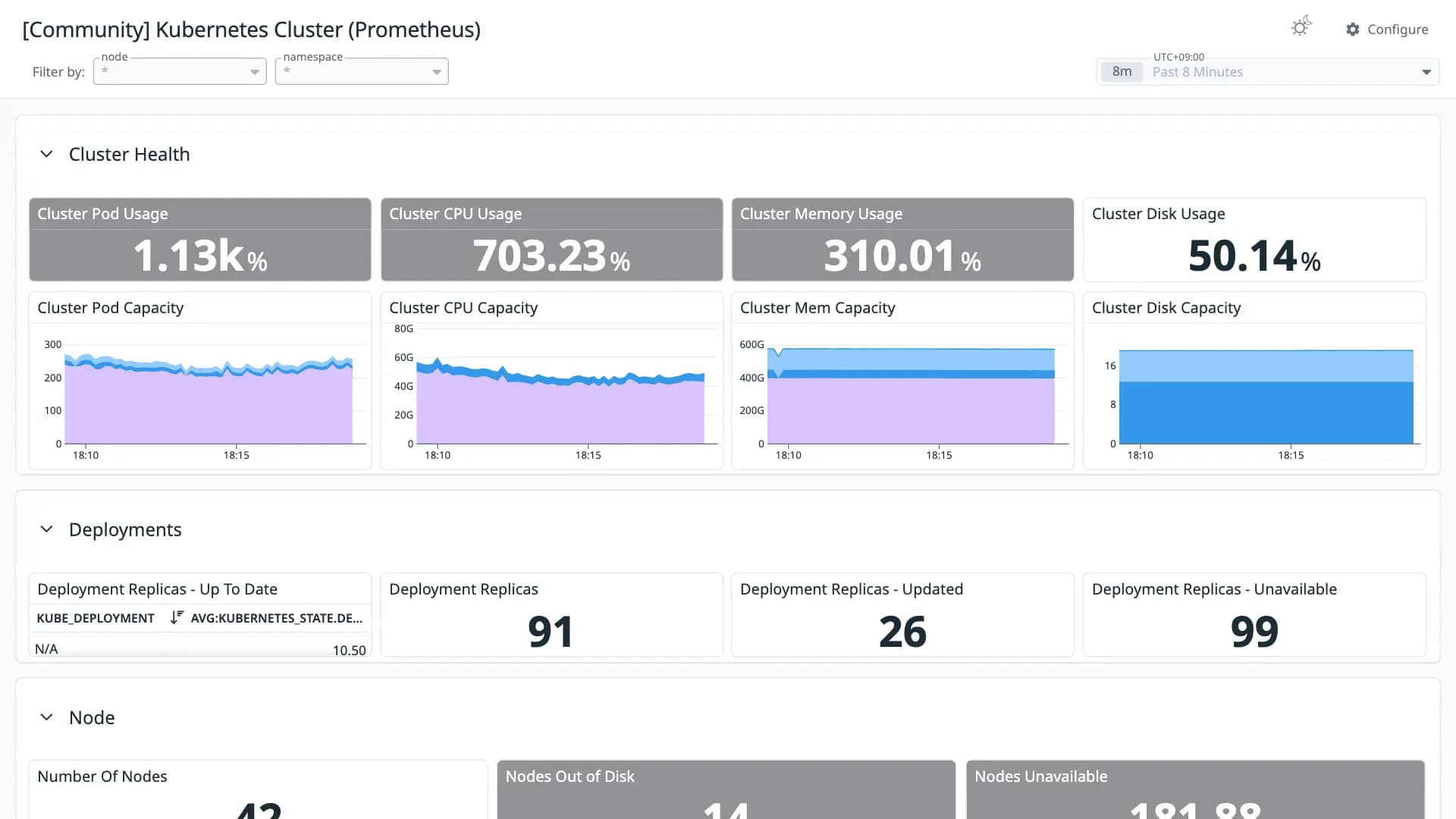The height and width of the screenshot is (819, 1456).
Task: Click the 8m time range badge
Action: point(1122,72)
